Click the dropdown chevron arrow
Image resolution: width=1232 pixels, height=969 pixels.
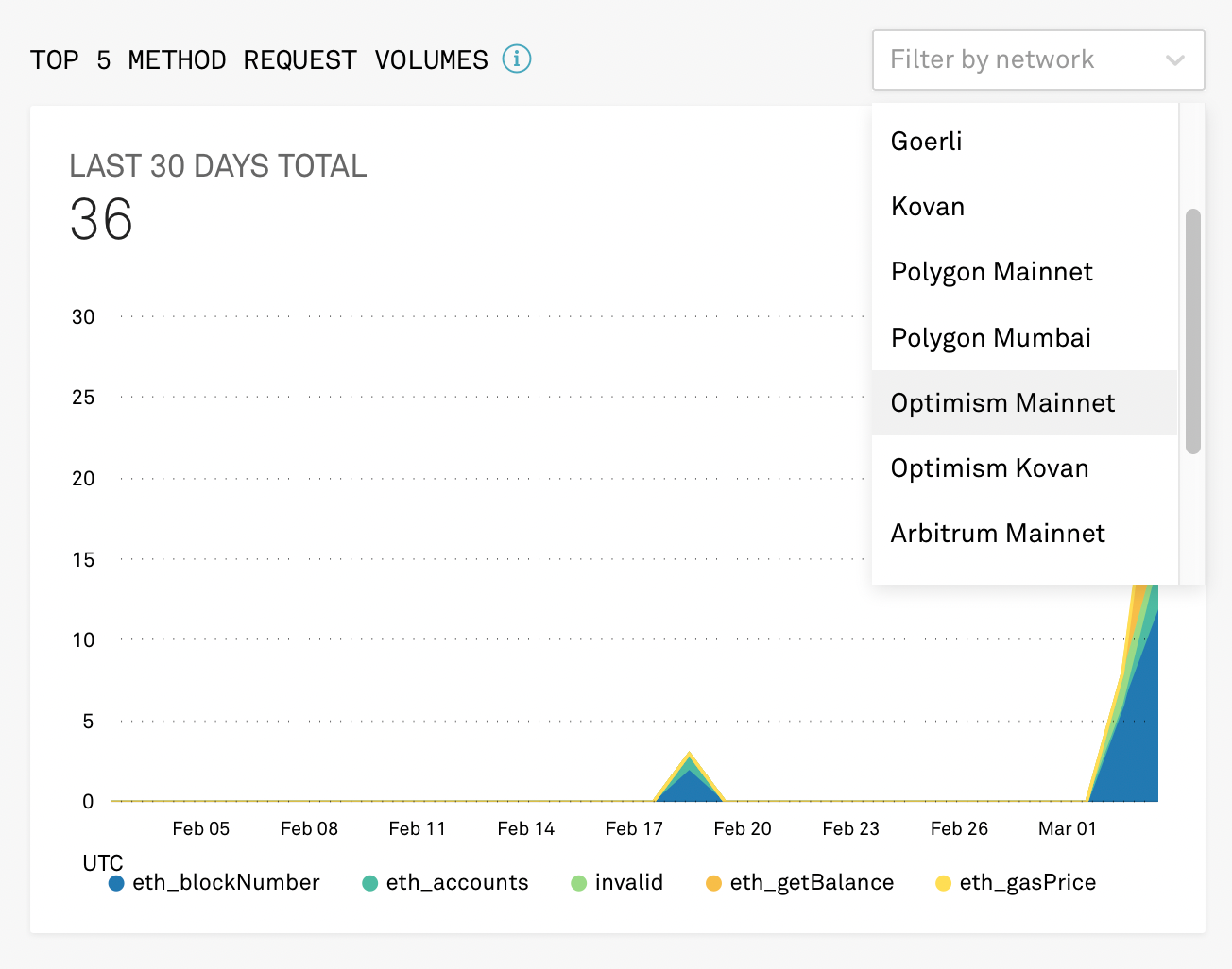pyautogui.click(x=1174, y=60)
